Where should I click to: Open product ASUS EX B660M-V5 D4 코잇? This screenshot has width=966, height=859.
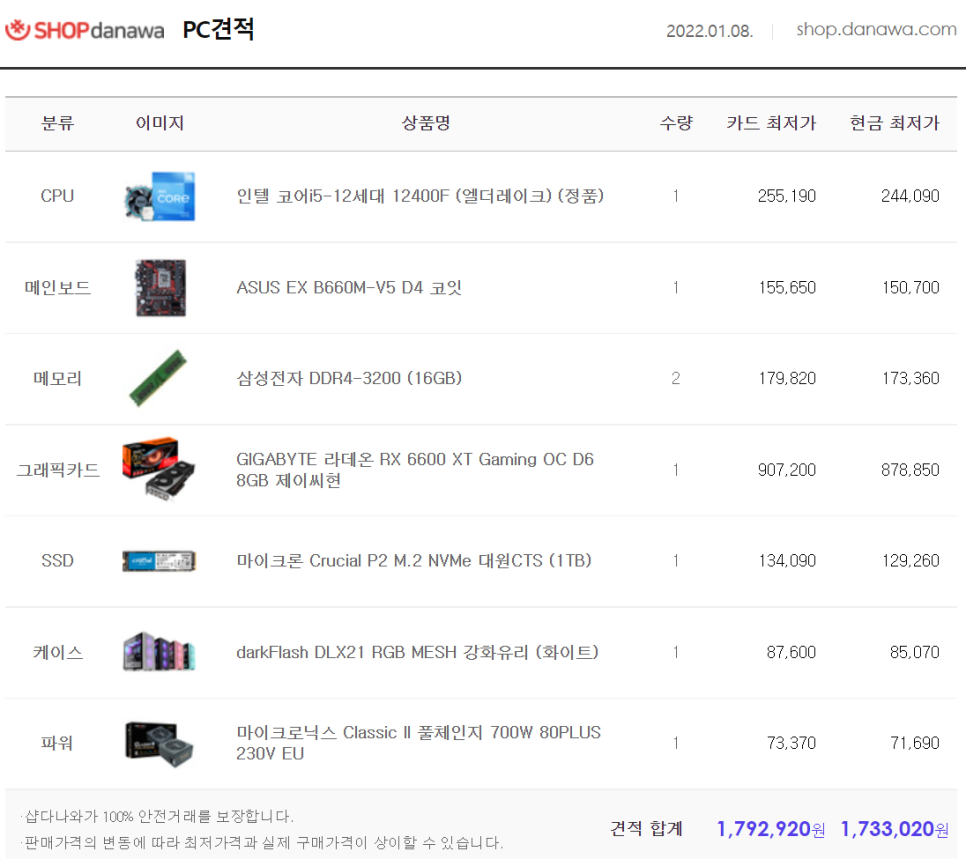(349, 288)
